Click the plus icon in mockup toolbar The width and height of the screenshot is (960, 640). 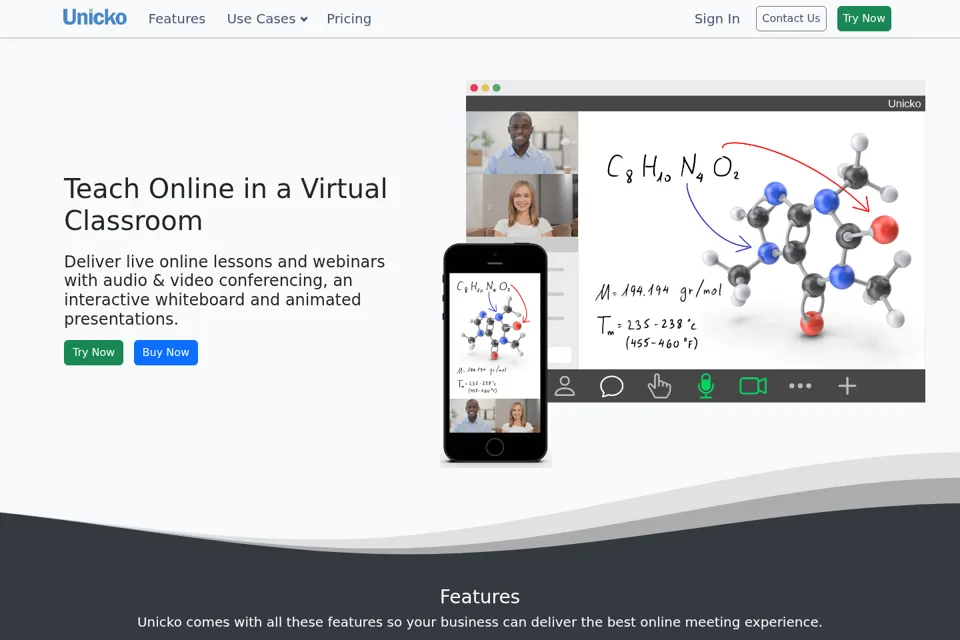click(x=847, y=386)
